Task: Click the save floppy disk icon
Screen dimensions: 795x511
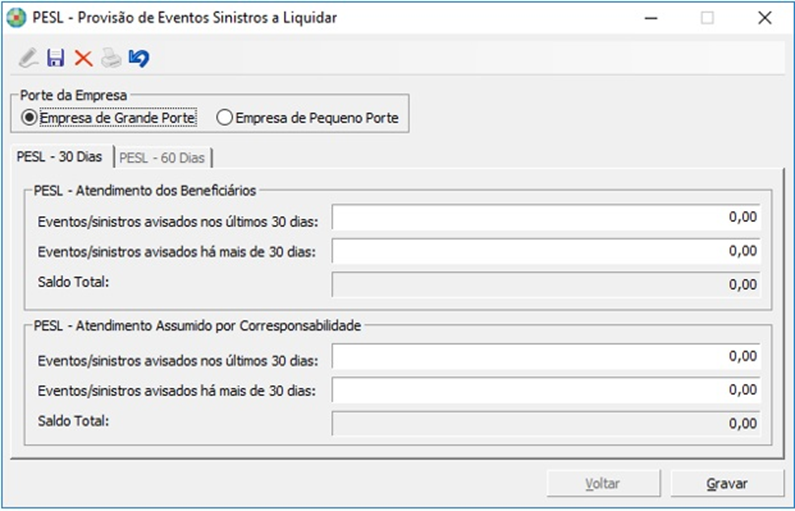Action: pos(56,59)
